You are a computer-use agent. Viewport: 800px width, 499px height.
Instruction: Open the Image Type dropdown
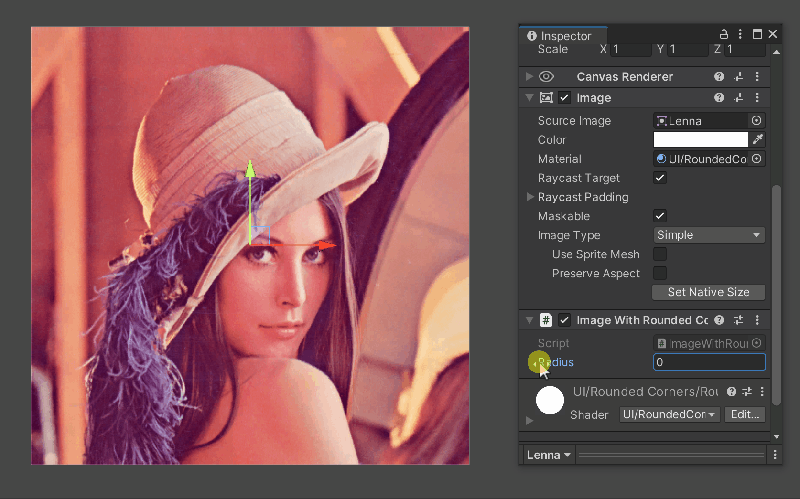[709, 235]
